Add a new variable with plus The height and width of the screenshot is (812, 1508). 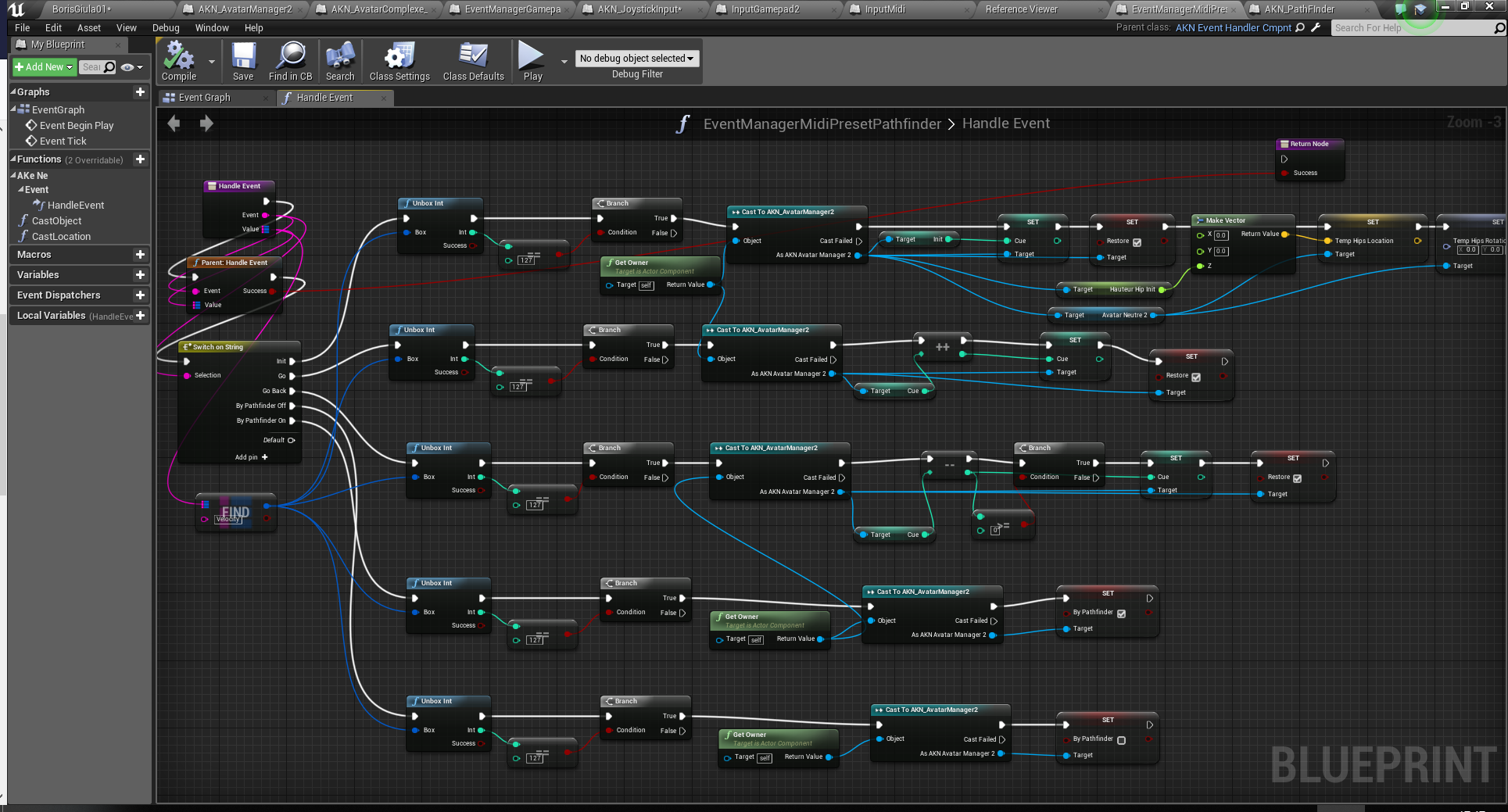click(x=140, y=274)
